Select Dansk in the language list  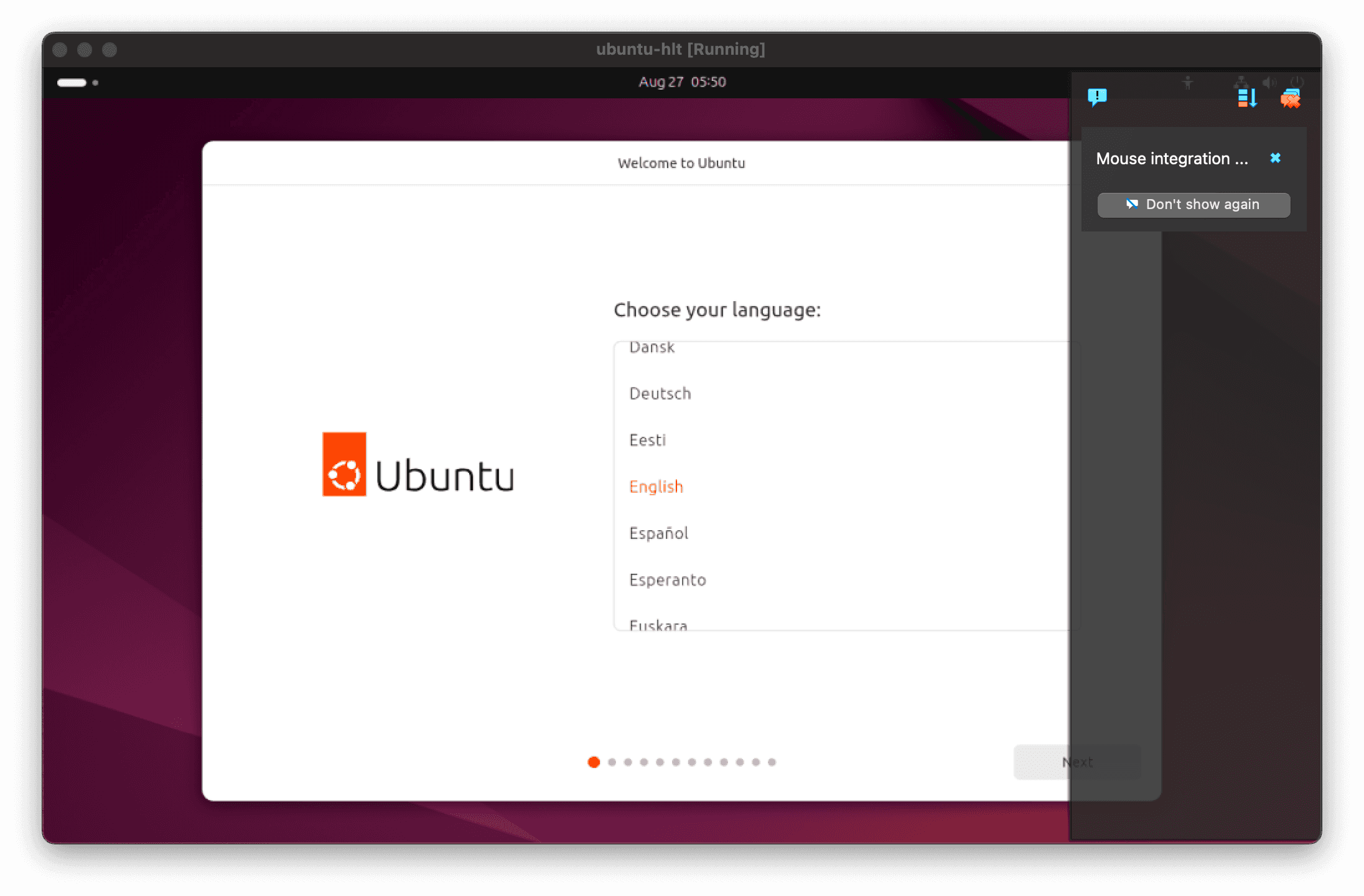coord(846,348)
